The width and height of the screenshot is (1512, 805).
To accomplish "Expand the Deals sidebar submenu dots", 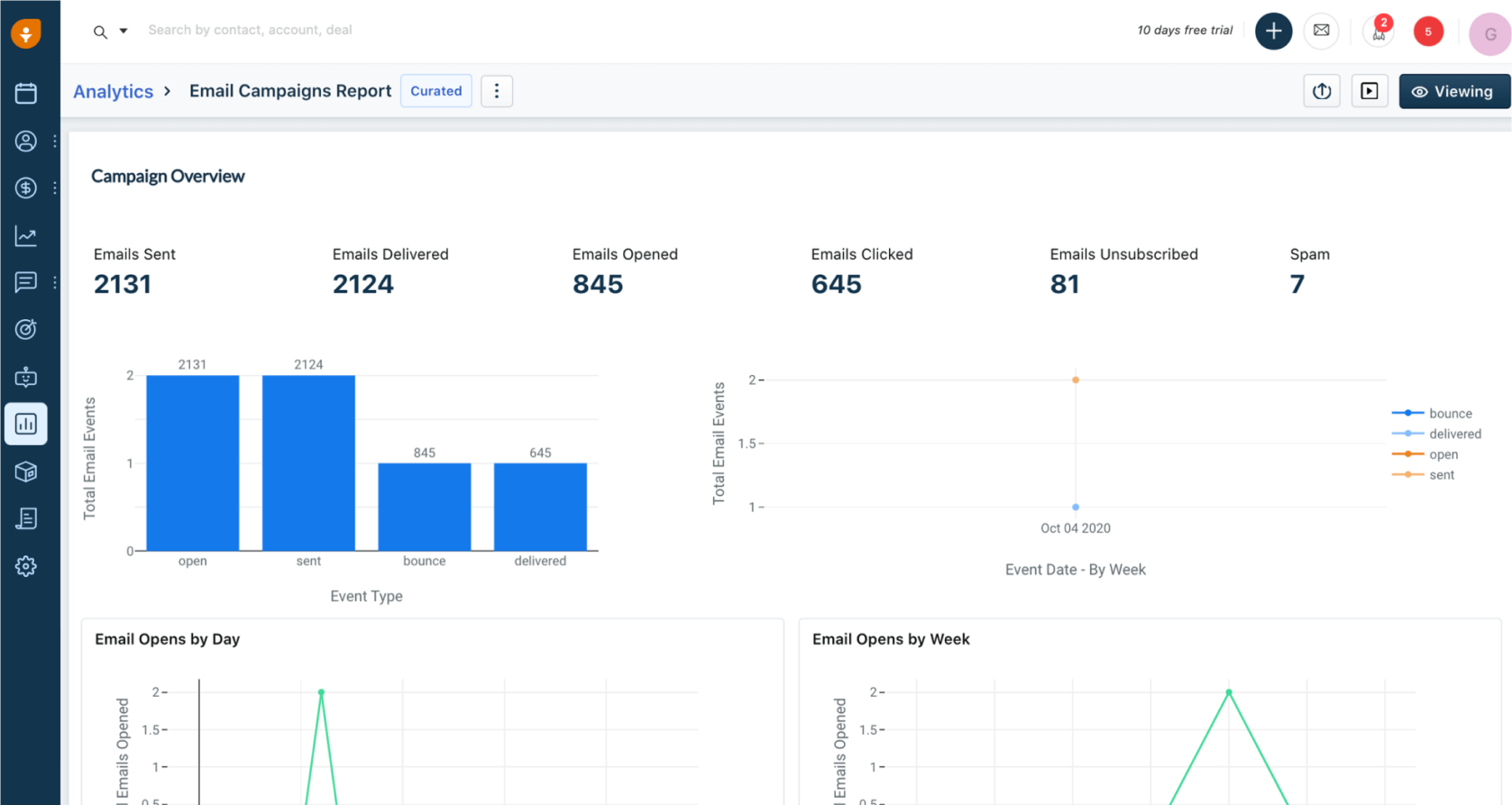I will (x=55, y=188).
